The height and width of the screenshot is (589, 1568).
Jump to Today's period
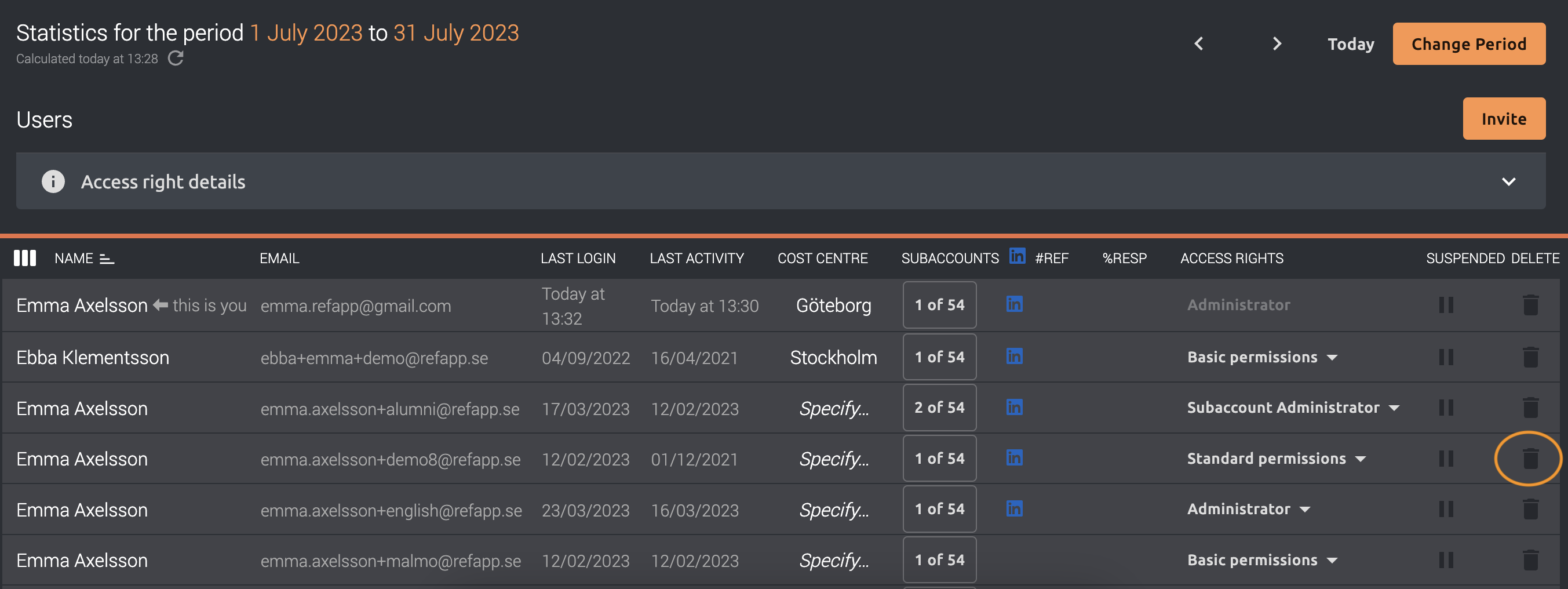click(x=1350, y=44)
